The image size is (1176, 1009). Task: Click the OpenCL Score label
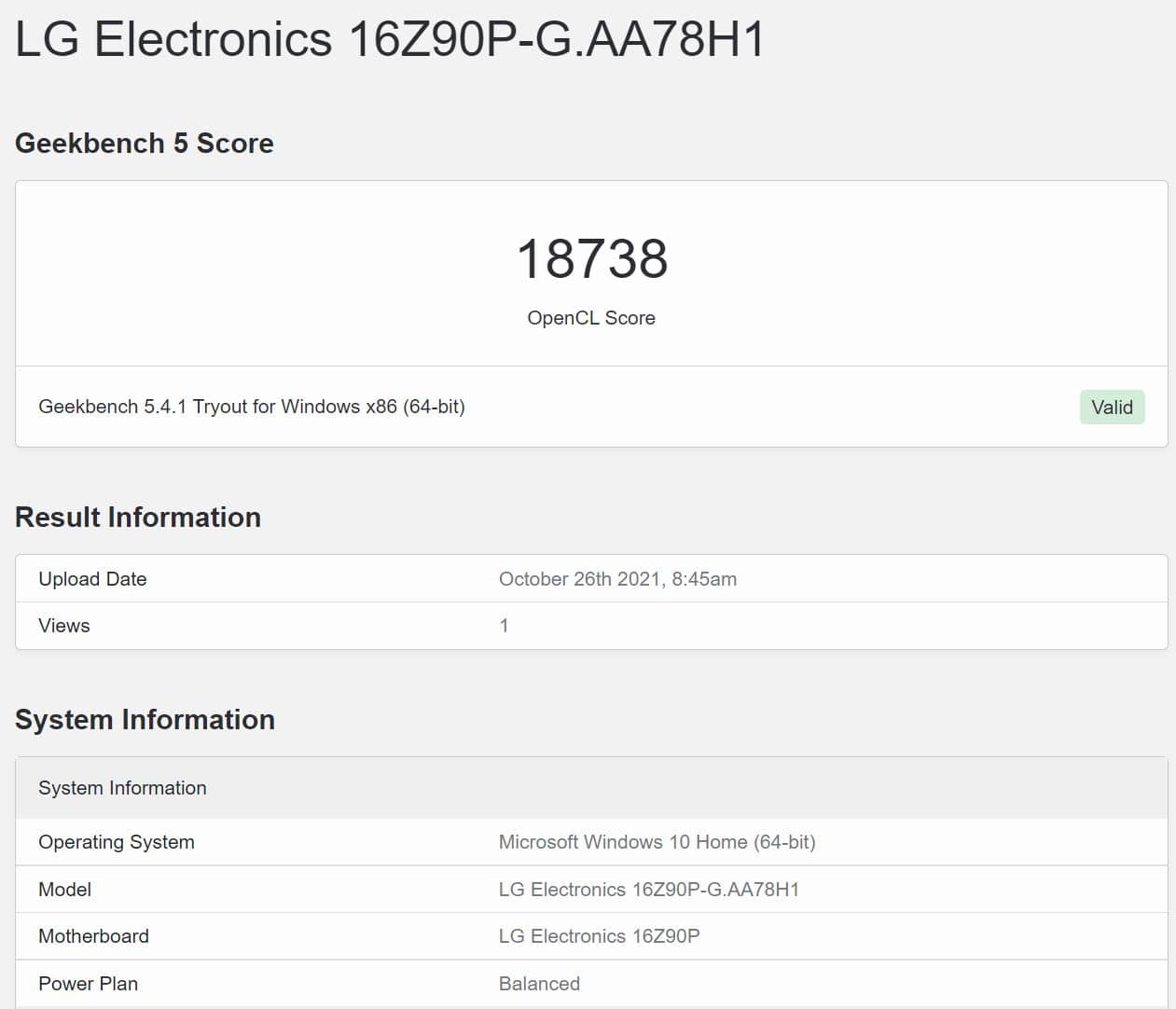pos(591,318)
